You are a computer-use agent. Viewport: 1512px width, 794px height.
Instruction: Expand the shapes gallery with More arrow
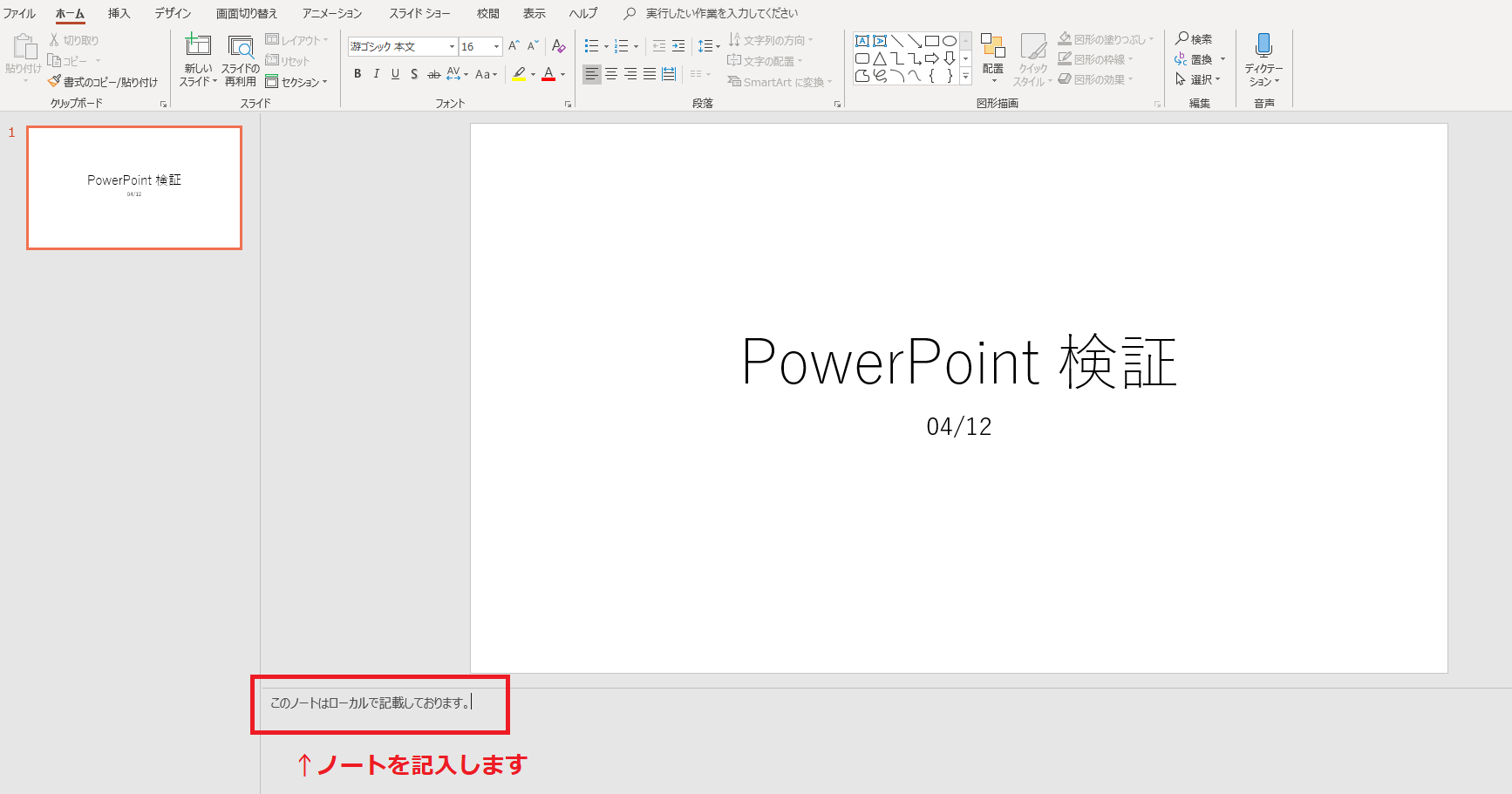(x=965, y=77)
